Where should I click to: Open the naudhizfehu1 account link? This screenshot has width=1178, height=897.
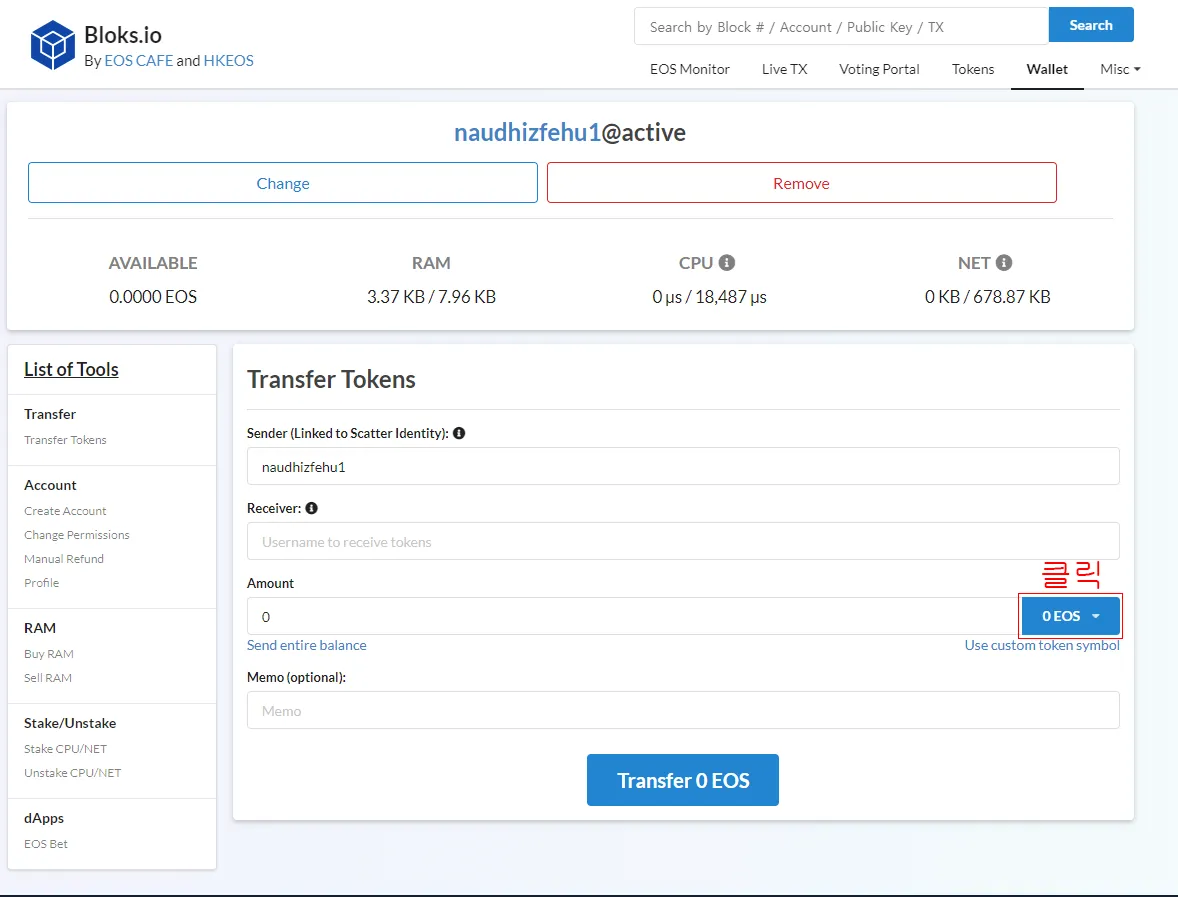click(527, 132)
